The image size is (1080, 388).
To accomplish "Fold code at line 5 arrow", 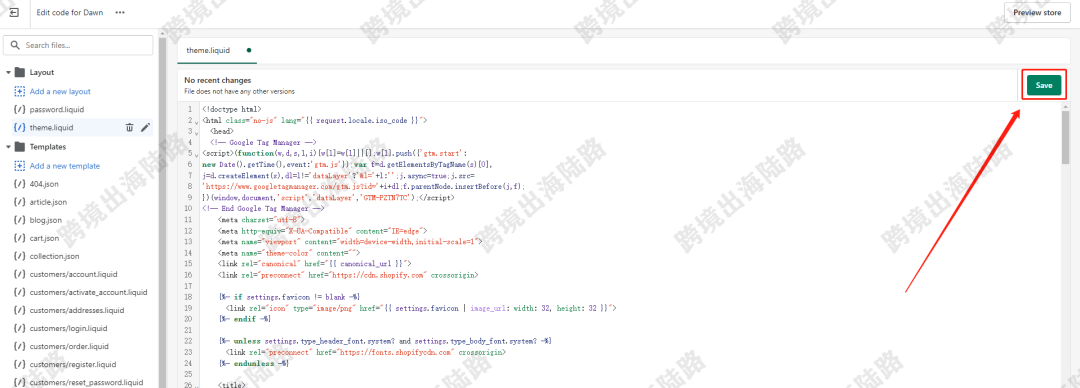I will (196, 154).
